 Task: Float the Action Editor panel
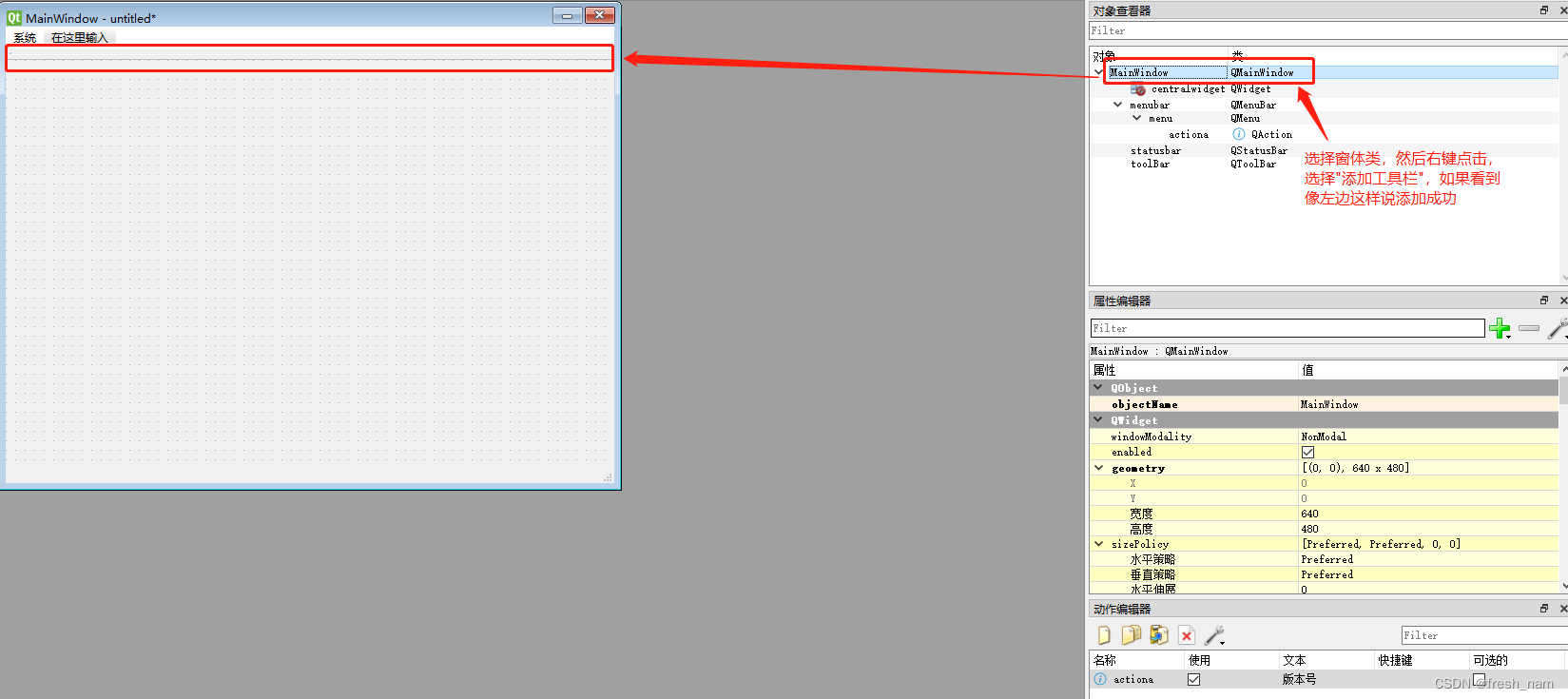1544,609
